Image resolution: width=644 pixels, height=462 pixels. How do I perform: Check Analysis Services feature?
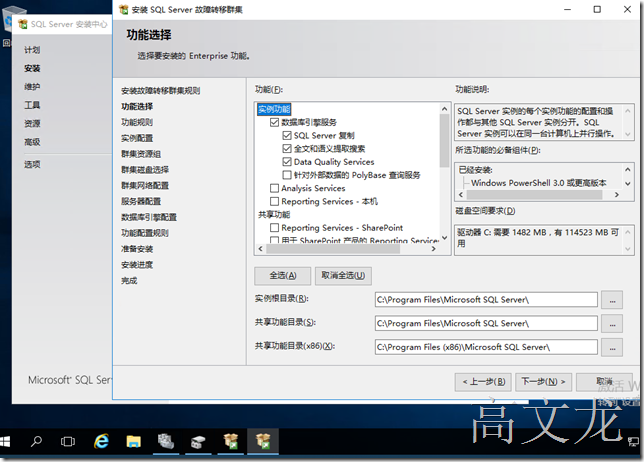(x=274, y=188)
